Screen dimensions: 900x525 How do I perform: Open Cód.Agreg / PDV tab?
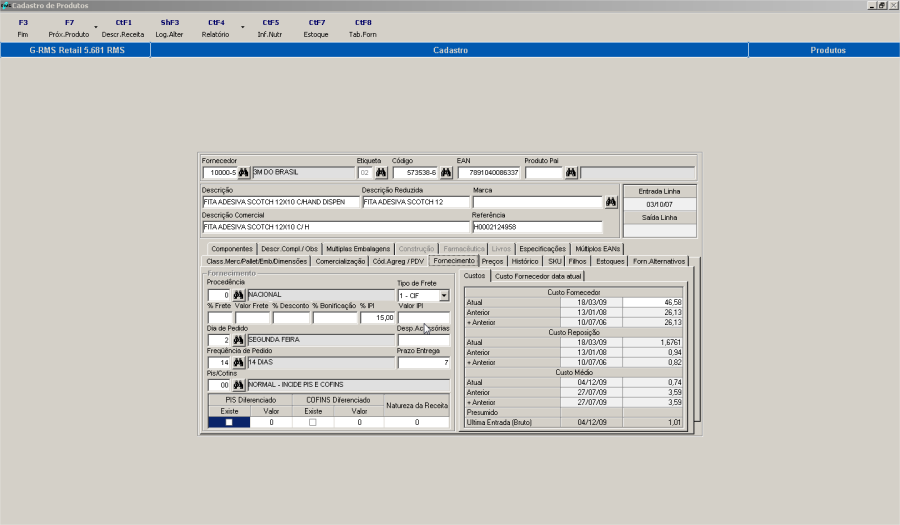pyautogui.click(x=398, y=261)
